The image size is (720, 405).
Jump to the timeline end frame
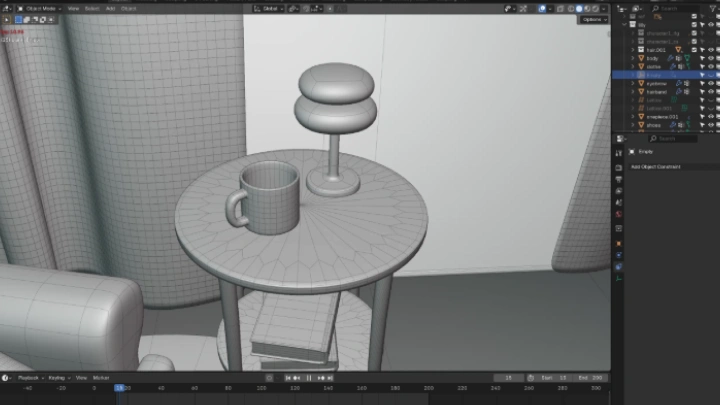(x=330, y=378)
